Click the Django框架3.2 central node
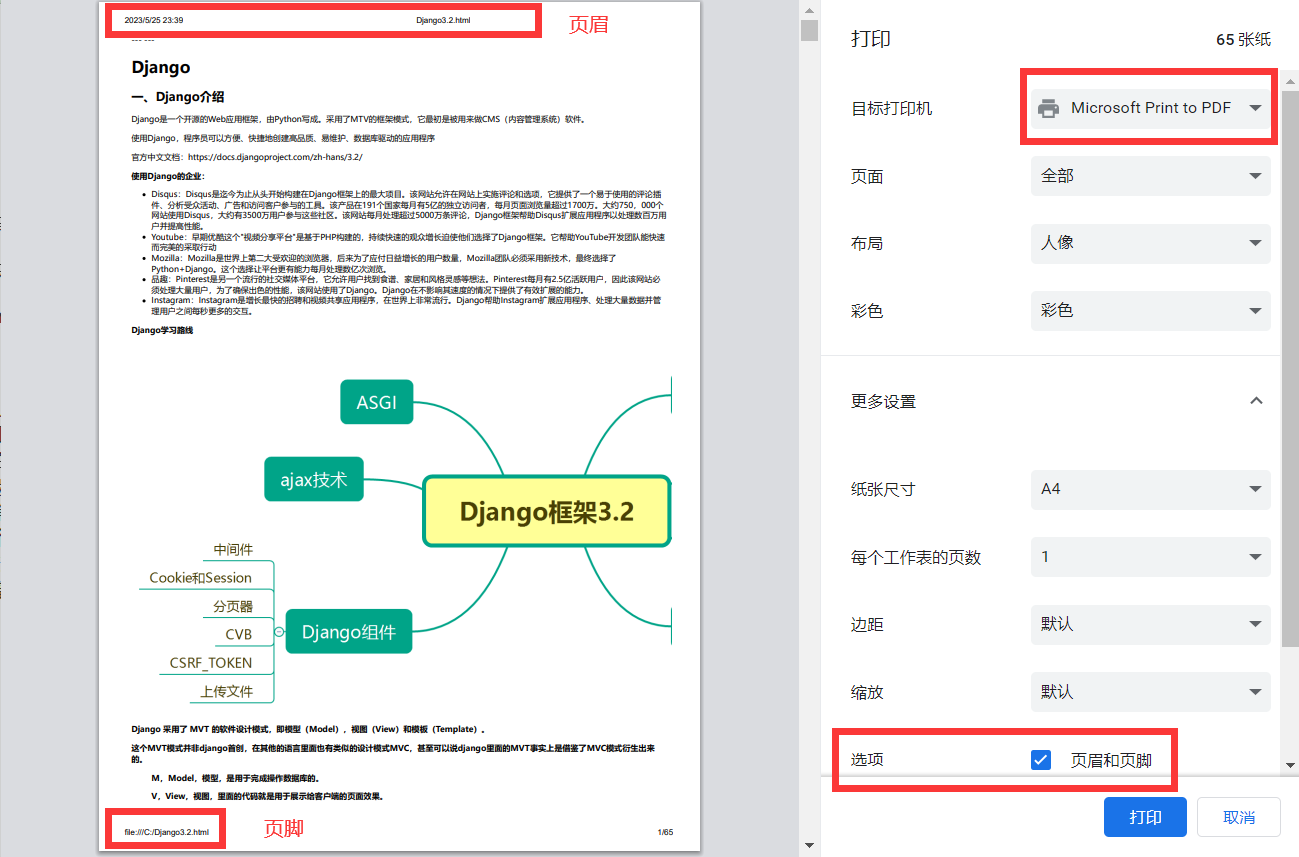 point(547,512)
